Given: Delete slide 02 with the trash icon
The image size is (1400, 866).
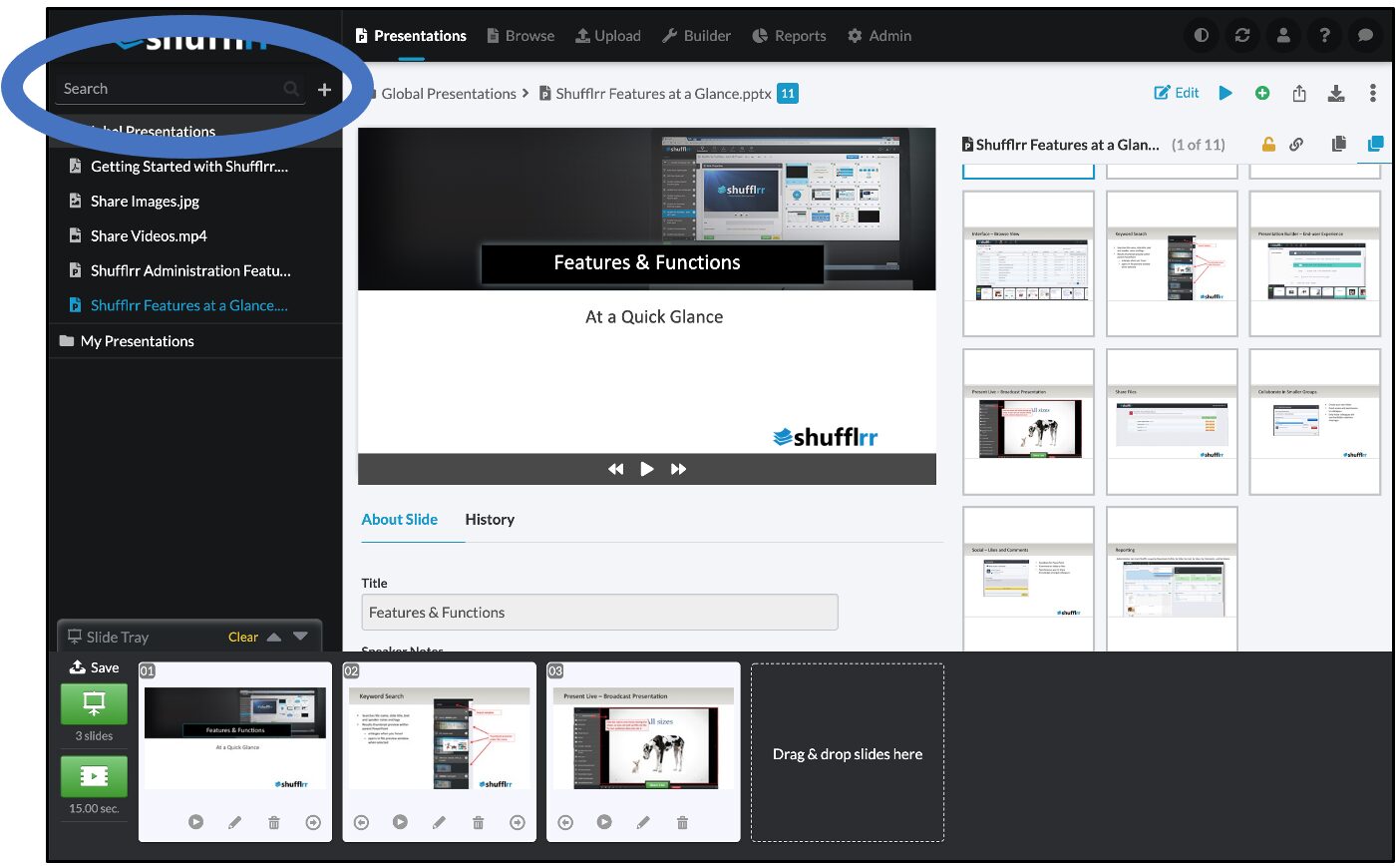Looking at the screenshot, I should pos(478,822).
